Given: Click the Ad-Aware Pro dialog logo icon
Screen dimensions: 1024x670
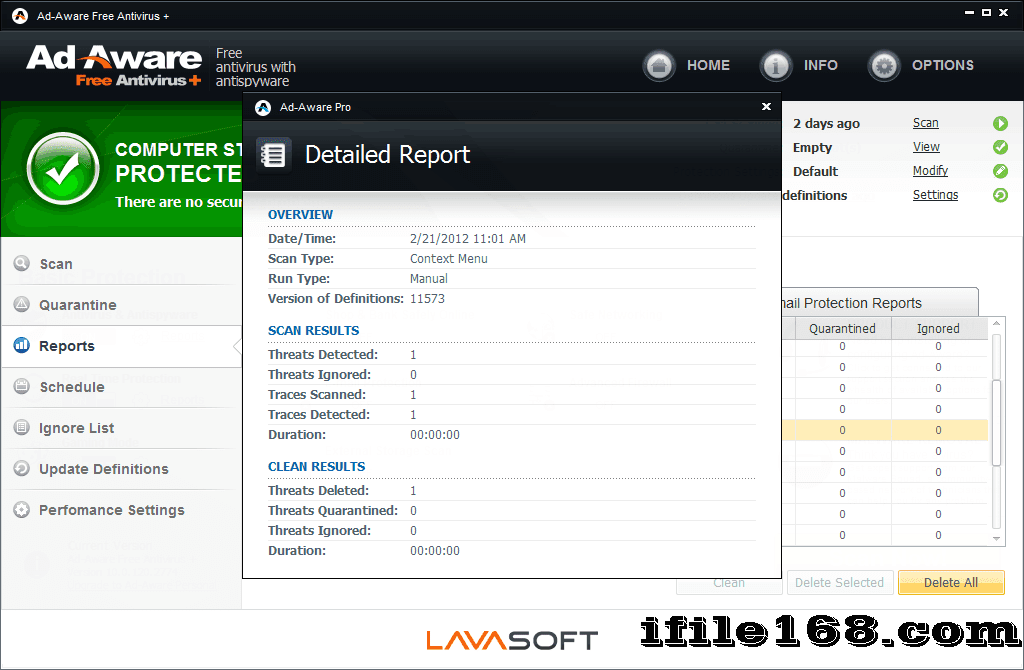Looking at the screenshot, I should click(263, 108).
